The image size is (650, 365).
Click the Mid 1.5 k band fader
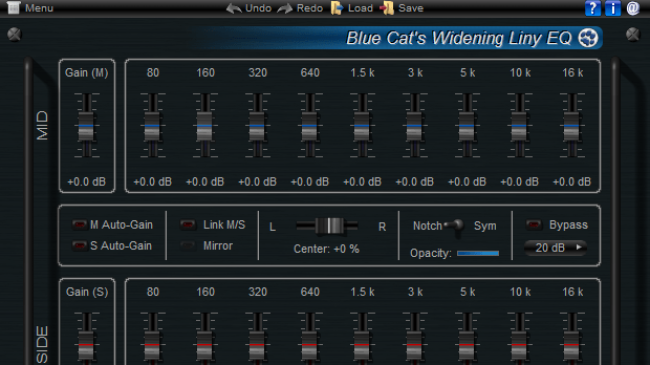pyautogui.click(x=362, y=126)
